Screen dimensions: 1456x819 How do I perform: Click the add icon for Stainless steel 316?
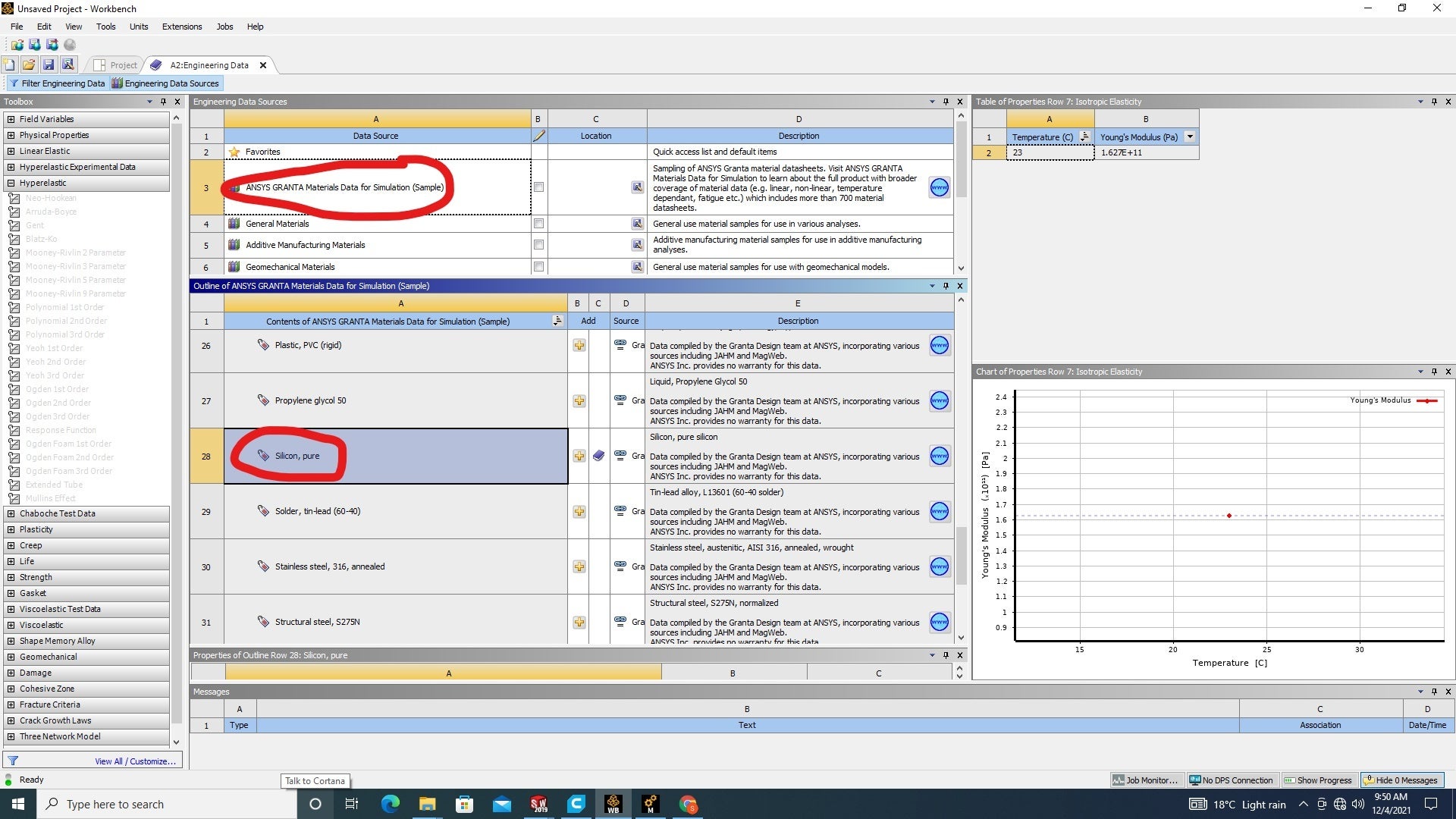579,566
